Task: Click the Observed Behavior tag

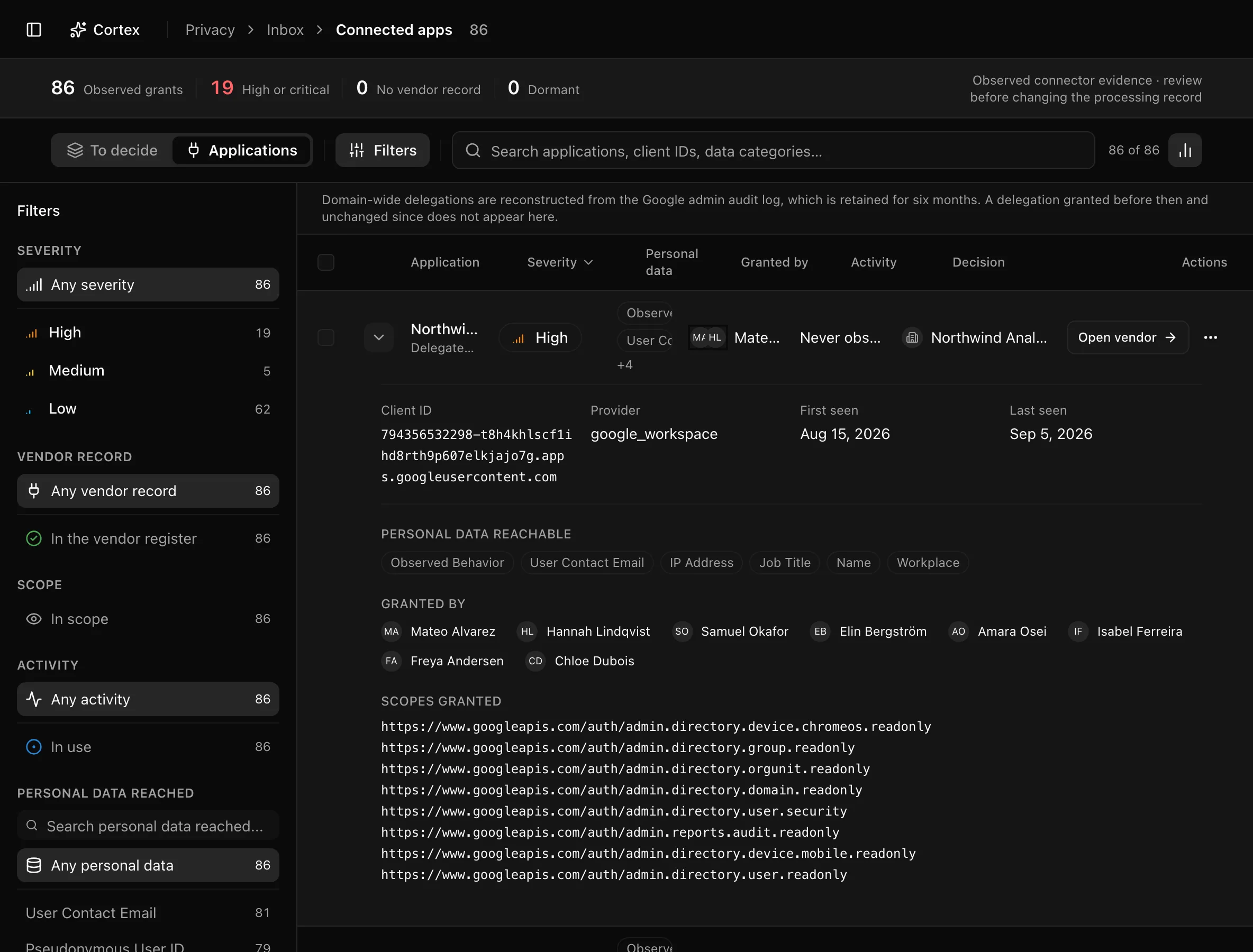Action: (x=447, y=563)
